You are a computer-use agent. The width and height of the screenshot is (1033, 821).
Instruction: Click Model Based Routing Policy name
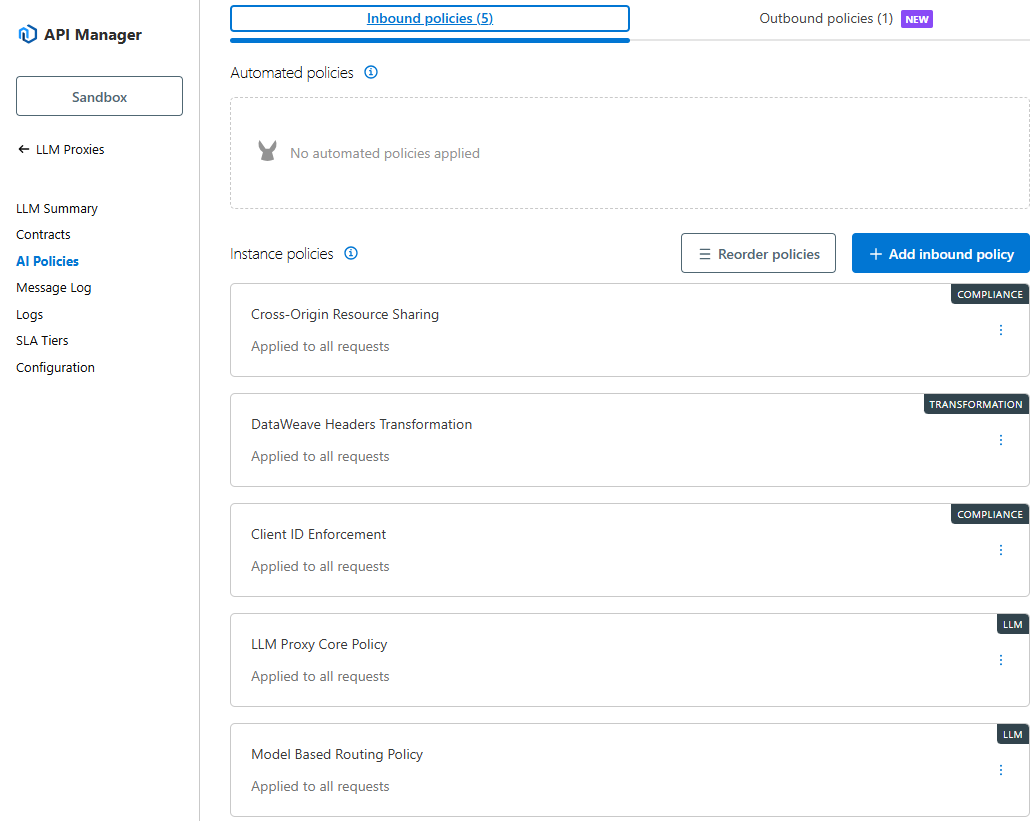(x=337, y=754)
